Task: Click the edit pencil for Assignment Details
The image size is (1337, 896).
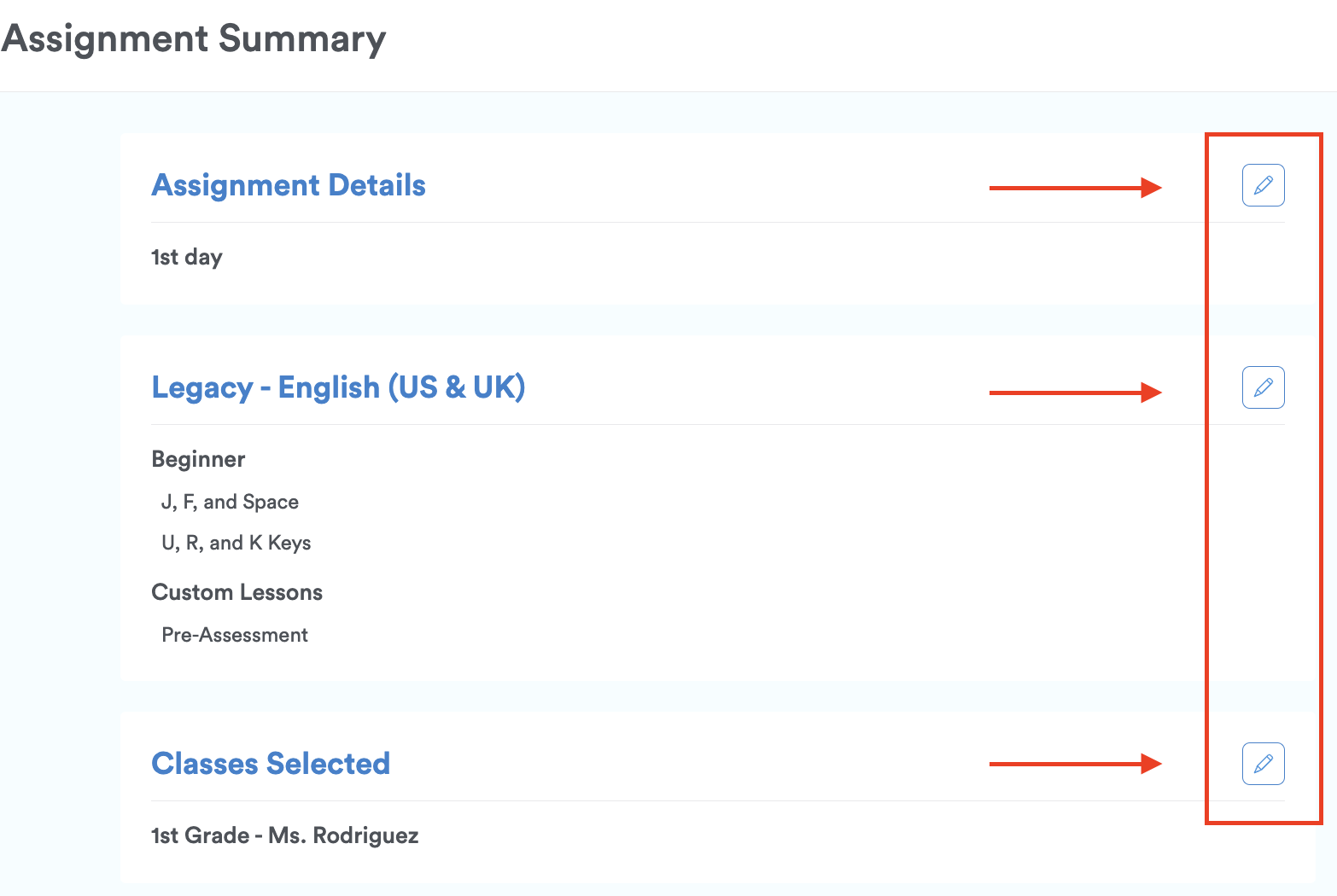Action: [1263, 185]
